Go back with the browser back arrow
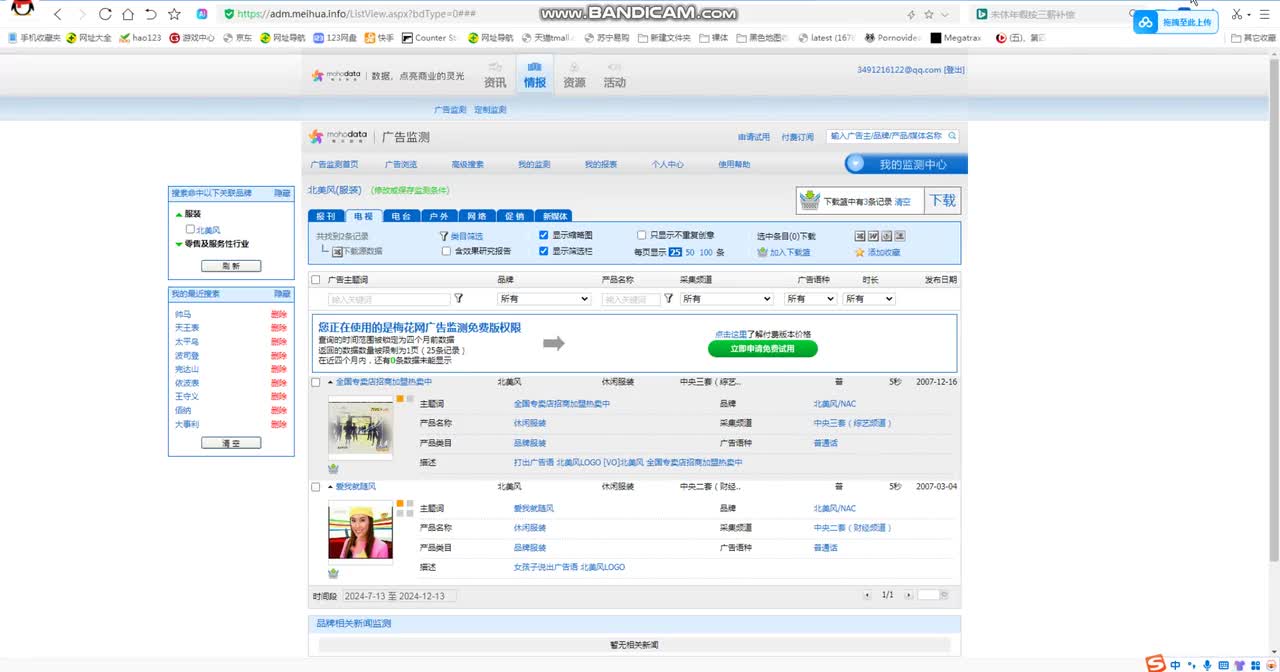This screenshot has height=672, width=1280. click(x=57, y=14)
